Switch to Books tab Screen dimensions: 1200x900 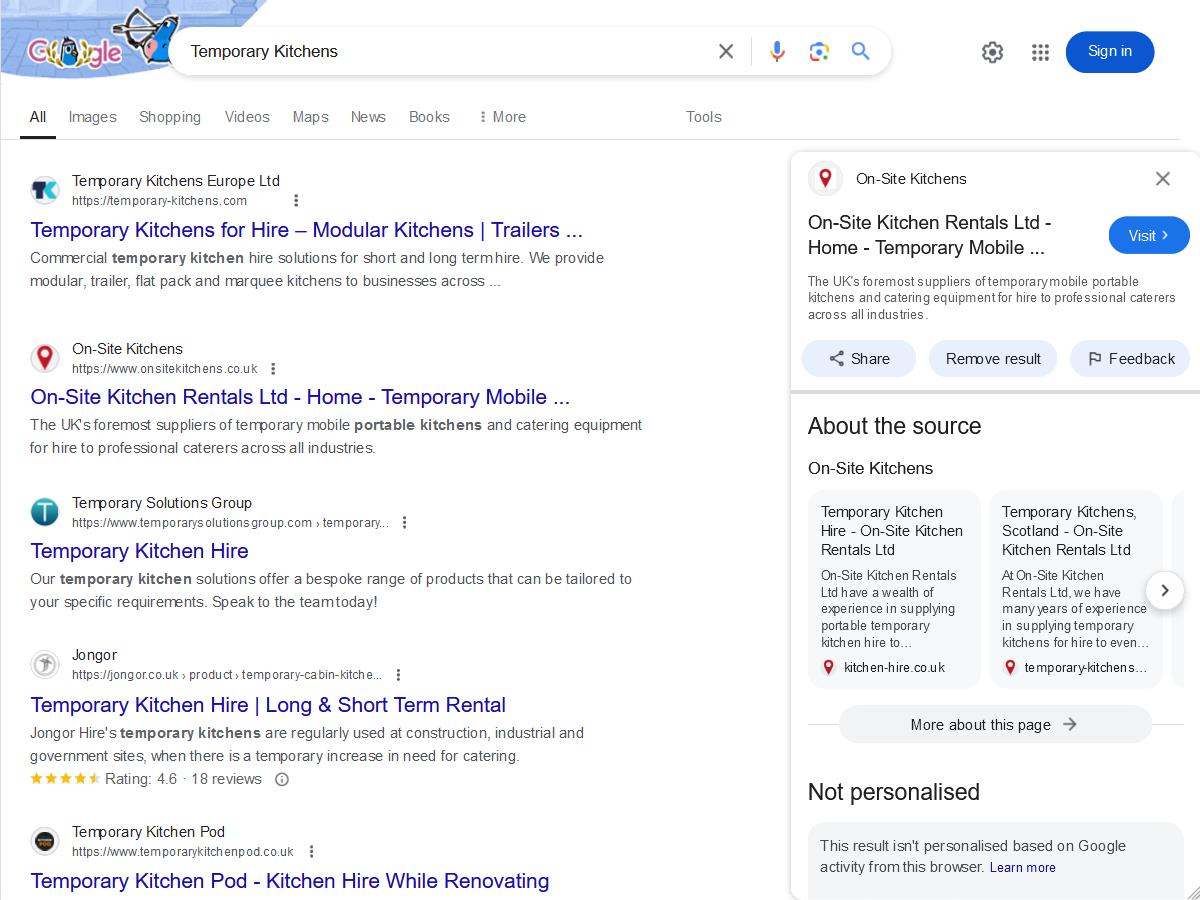[429, 117]
